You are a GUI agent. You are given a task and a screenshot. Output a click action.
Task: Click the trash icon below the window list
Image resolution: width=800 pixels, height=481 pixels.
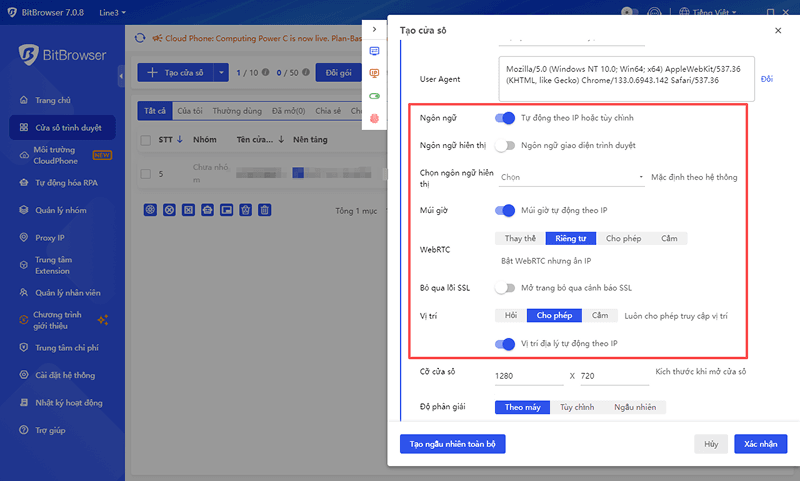[x=265, y=210]
